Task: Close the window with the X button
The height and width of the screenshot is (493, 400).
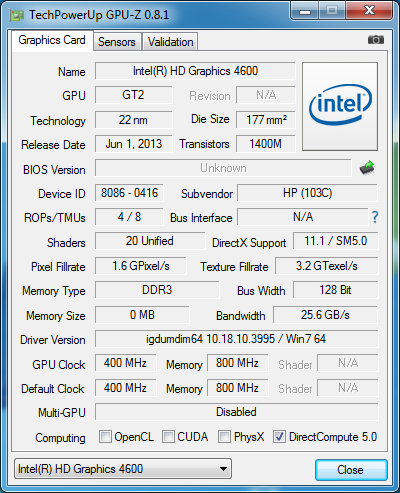Action: coord(369,11)
